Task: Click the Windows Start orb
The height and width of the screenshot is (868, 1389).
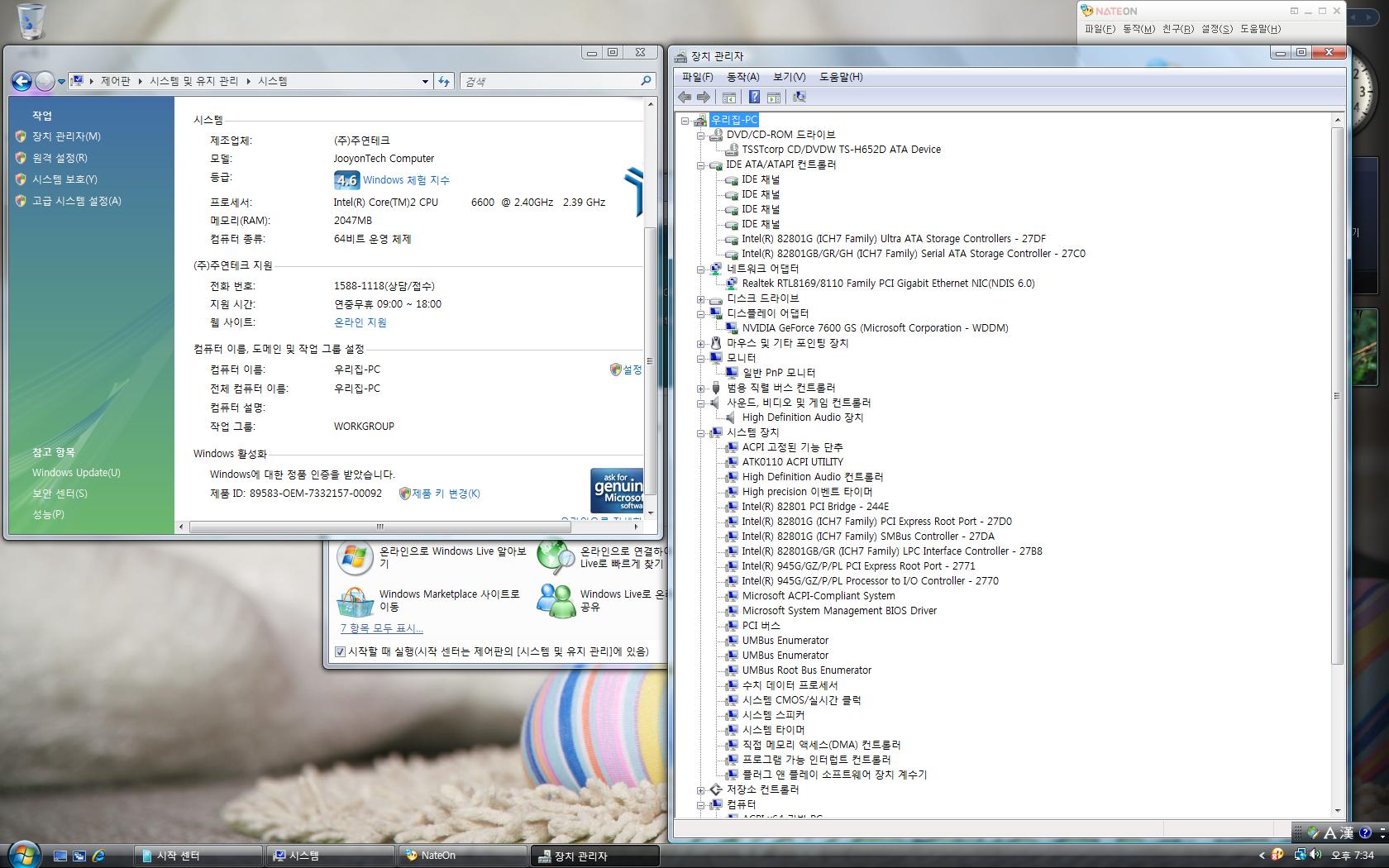Action: pyautogui.click(x=24, y=854)
